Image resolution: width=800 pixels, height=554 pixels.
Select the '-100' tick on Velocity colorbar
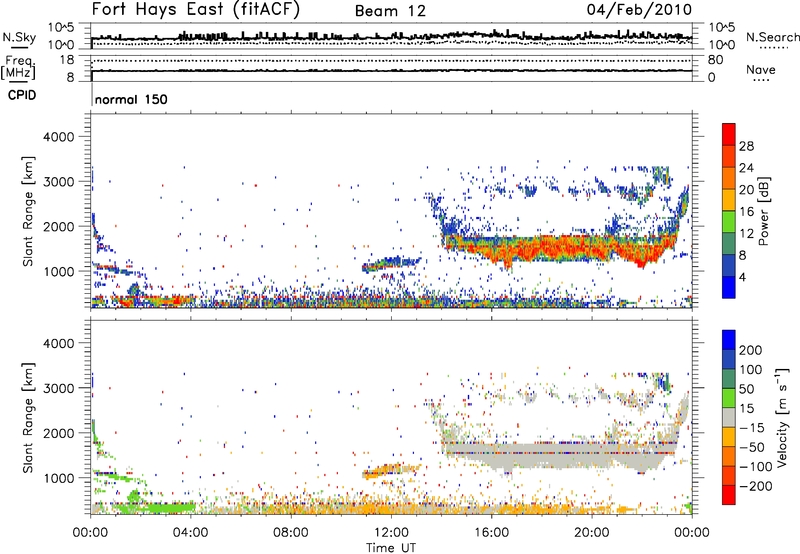pyautogui.click(x=756, y=467)
